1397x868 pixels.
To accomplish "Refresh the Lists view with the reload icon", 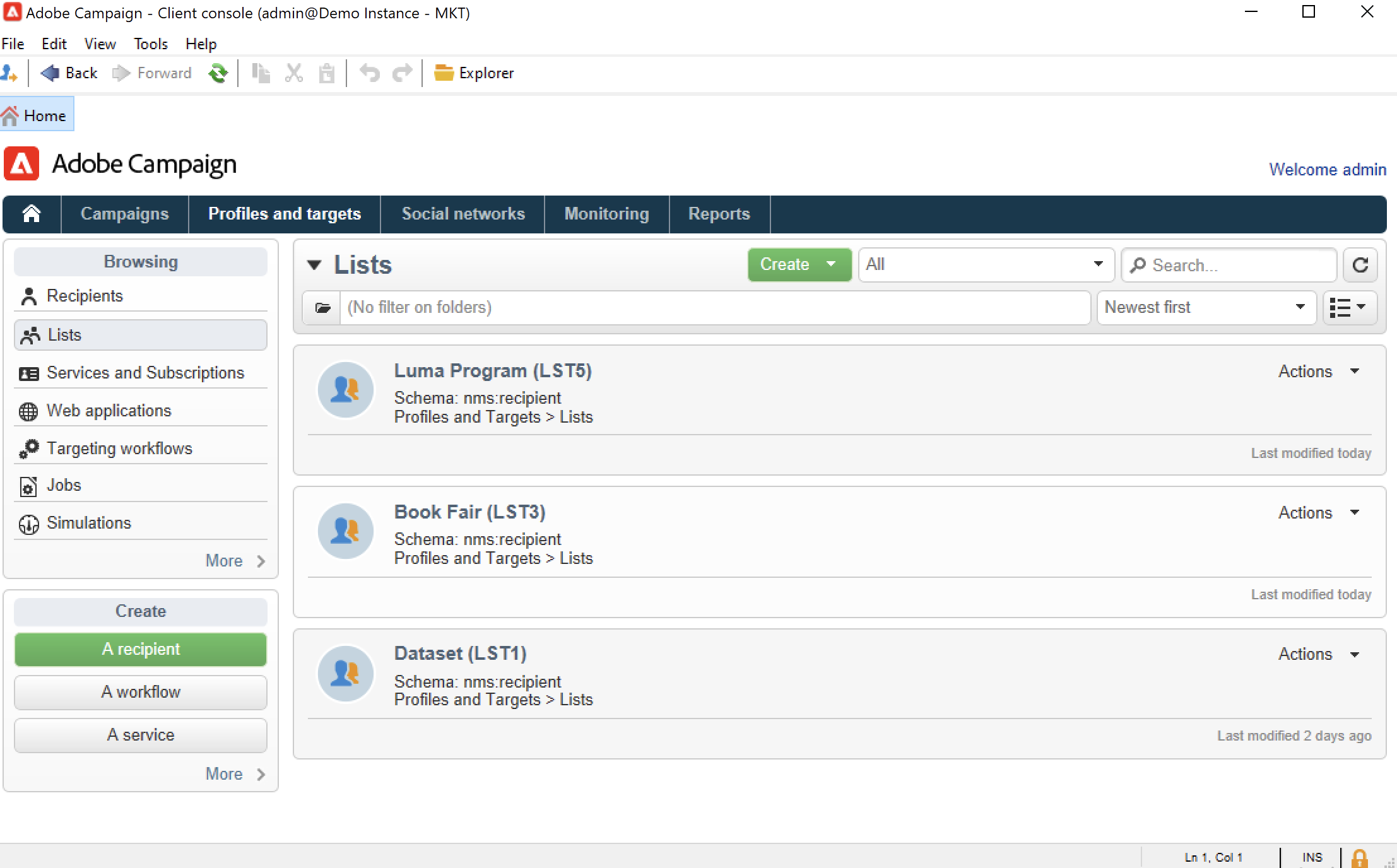I will (1360, 265).
